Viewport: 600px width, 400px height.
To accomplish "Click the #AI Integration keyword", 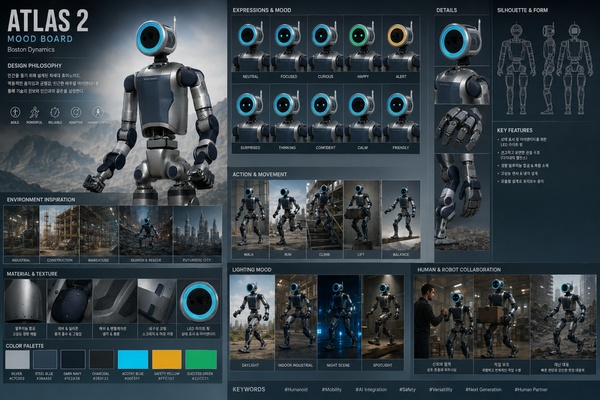I will 371,389.
